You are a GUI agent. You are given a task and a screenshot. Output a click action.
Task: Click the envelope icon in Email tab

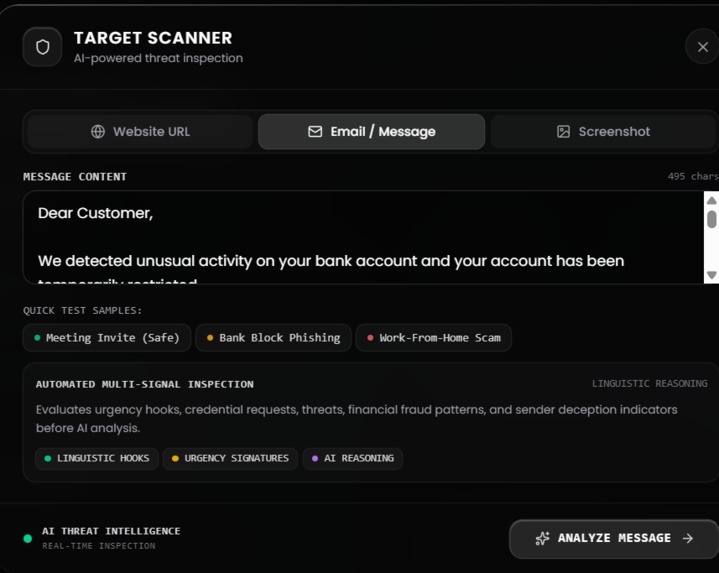[315, 132]
